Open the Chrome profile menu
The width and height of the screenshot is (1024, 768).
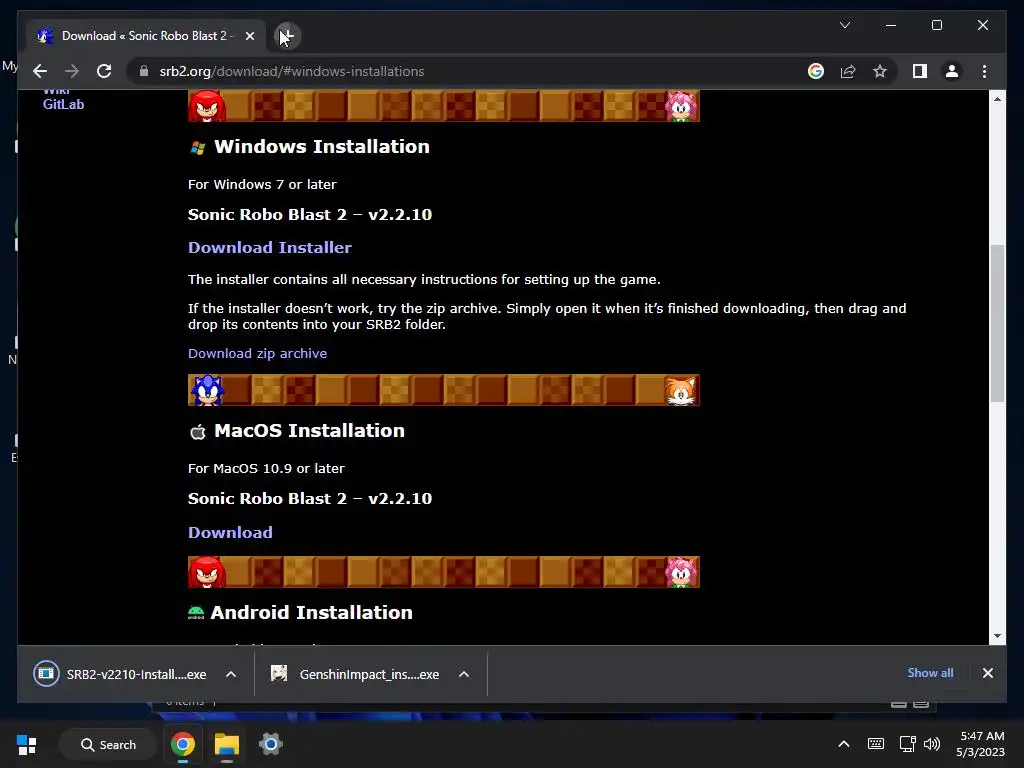pos(952,71)
